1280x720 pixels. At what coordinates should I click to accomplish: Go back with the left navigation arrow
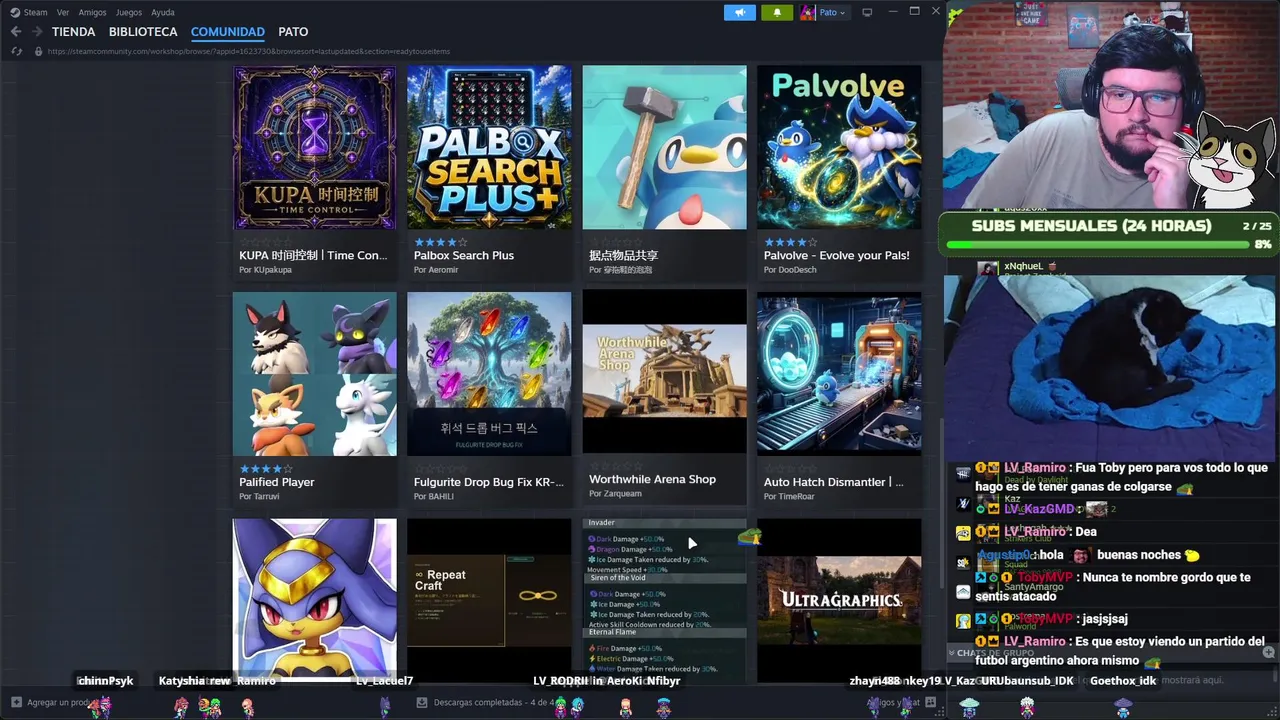16,32
